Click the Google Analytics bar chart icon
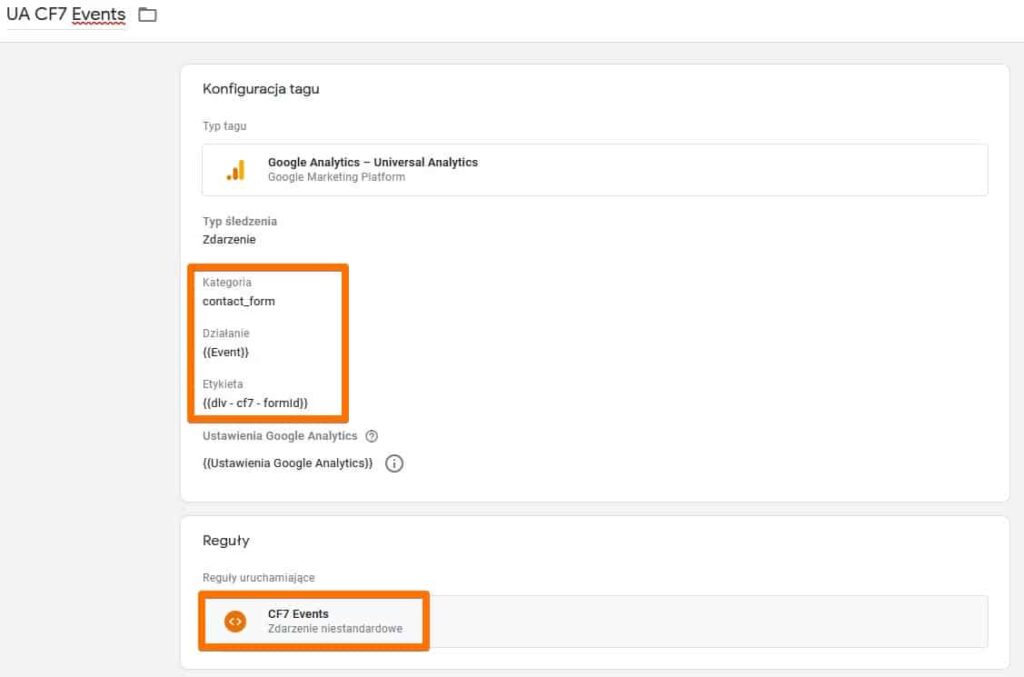This screenshot has height=677, width=1024. pos(235,170)
